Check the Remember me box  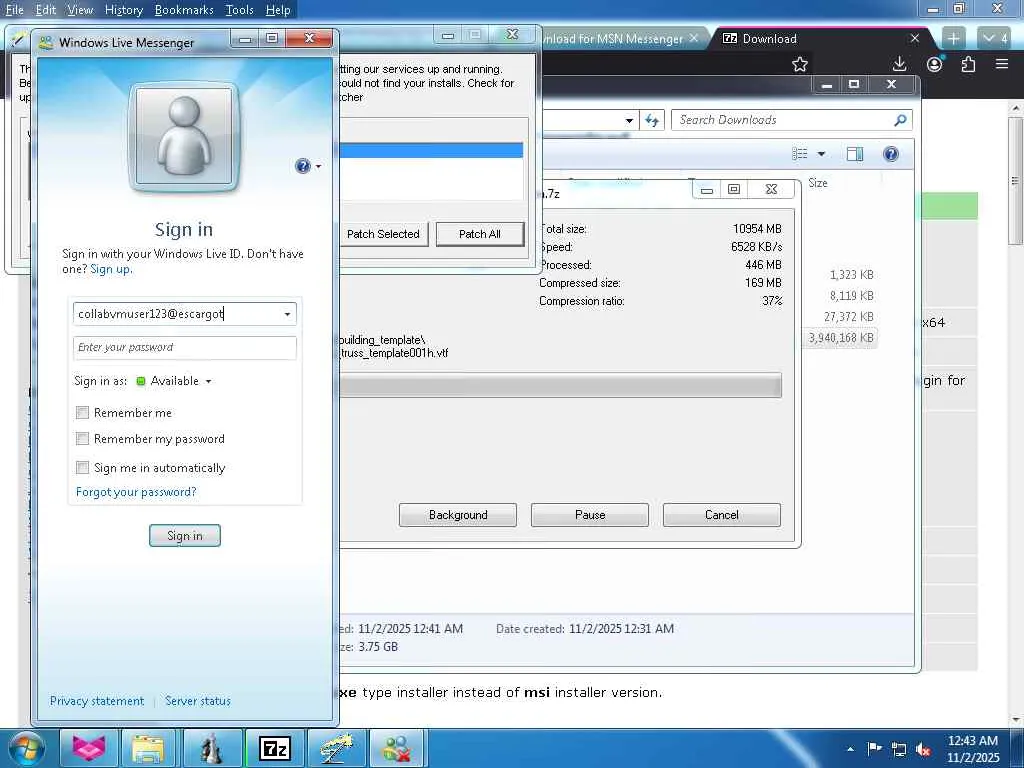pos(82,412)
